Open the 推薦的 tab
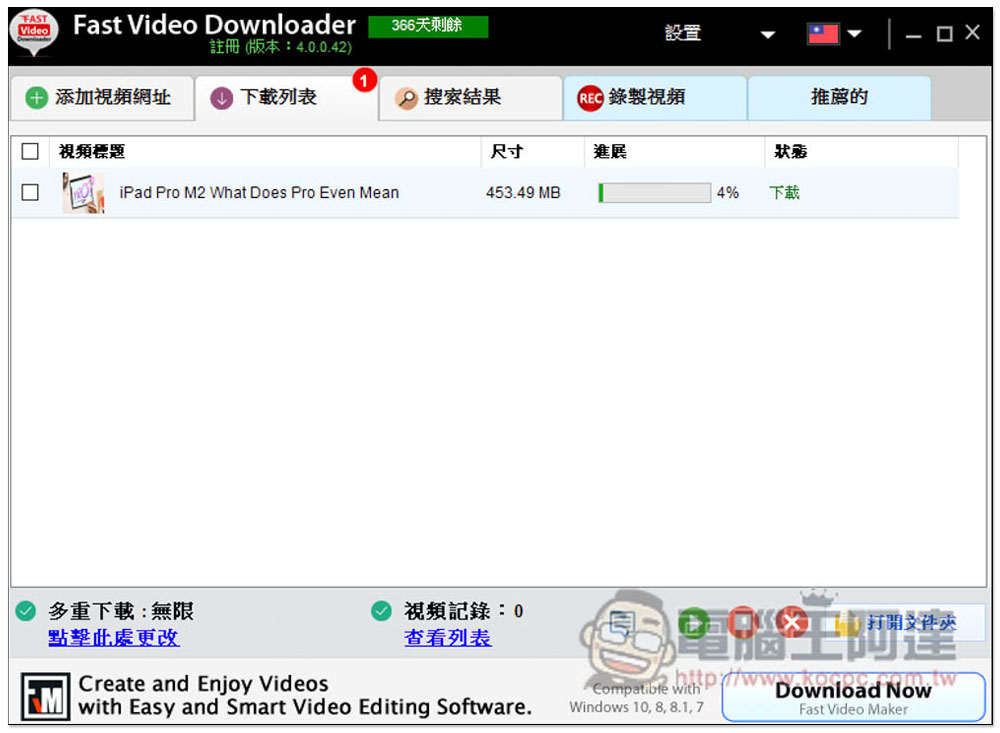 pos(839,98)
